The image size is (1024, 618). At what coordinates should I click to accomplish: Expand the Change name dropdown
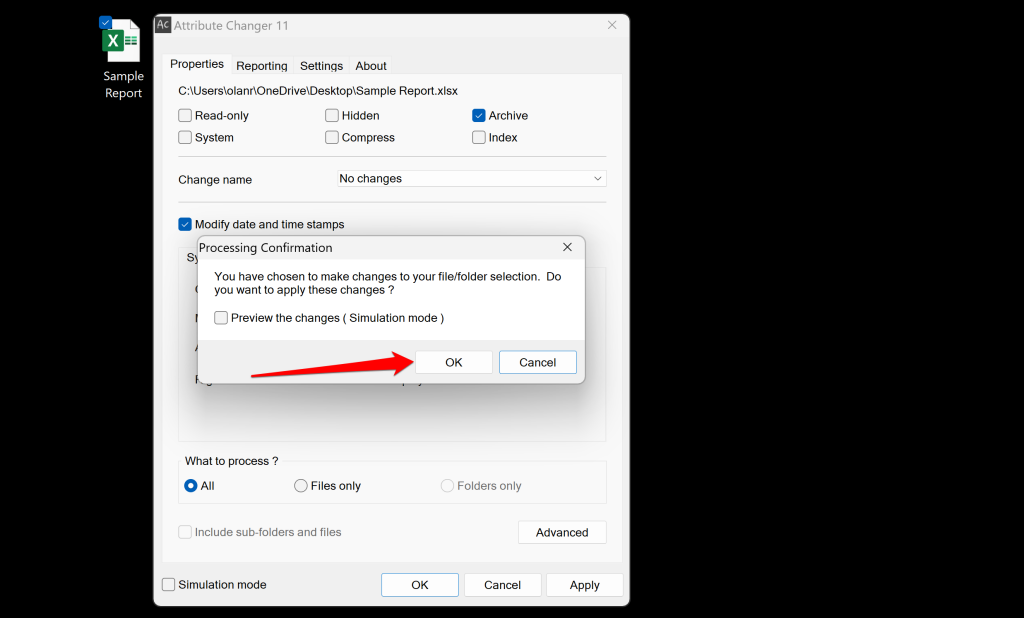472,179
